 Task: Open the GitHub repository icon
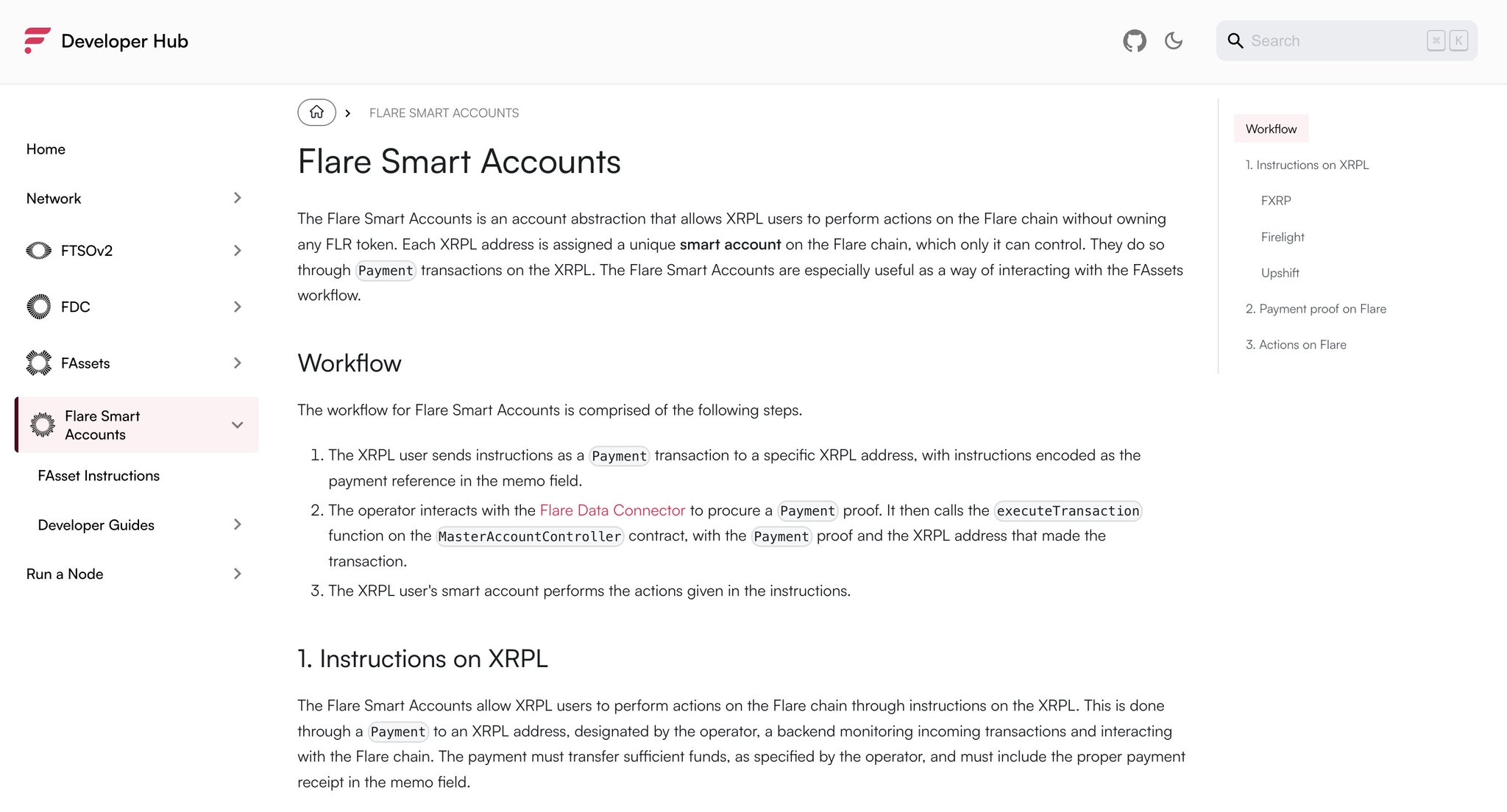[x=1134, y=41]
